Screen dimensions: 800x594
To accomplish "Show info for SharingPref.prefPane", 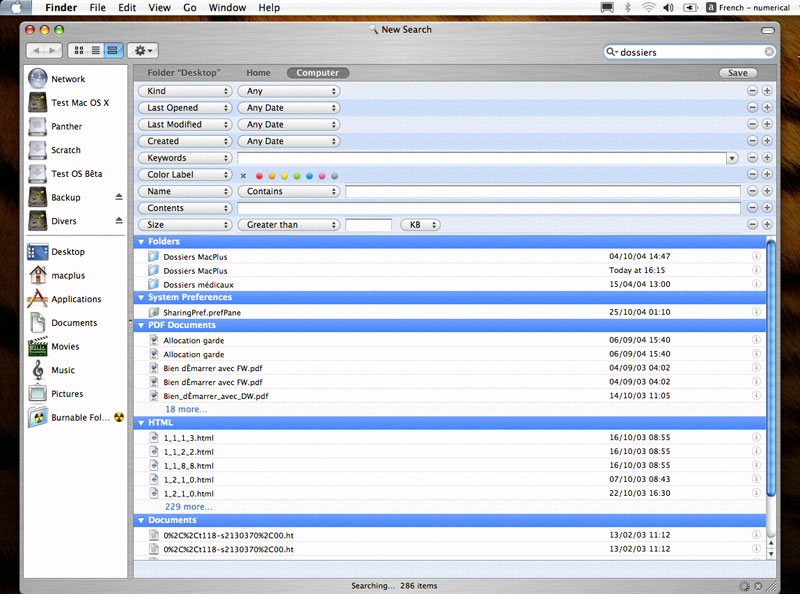I will (756, 312).
